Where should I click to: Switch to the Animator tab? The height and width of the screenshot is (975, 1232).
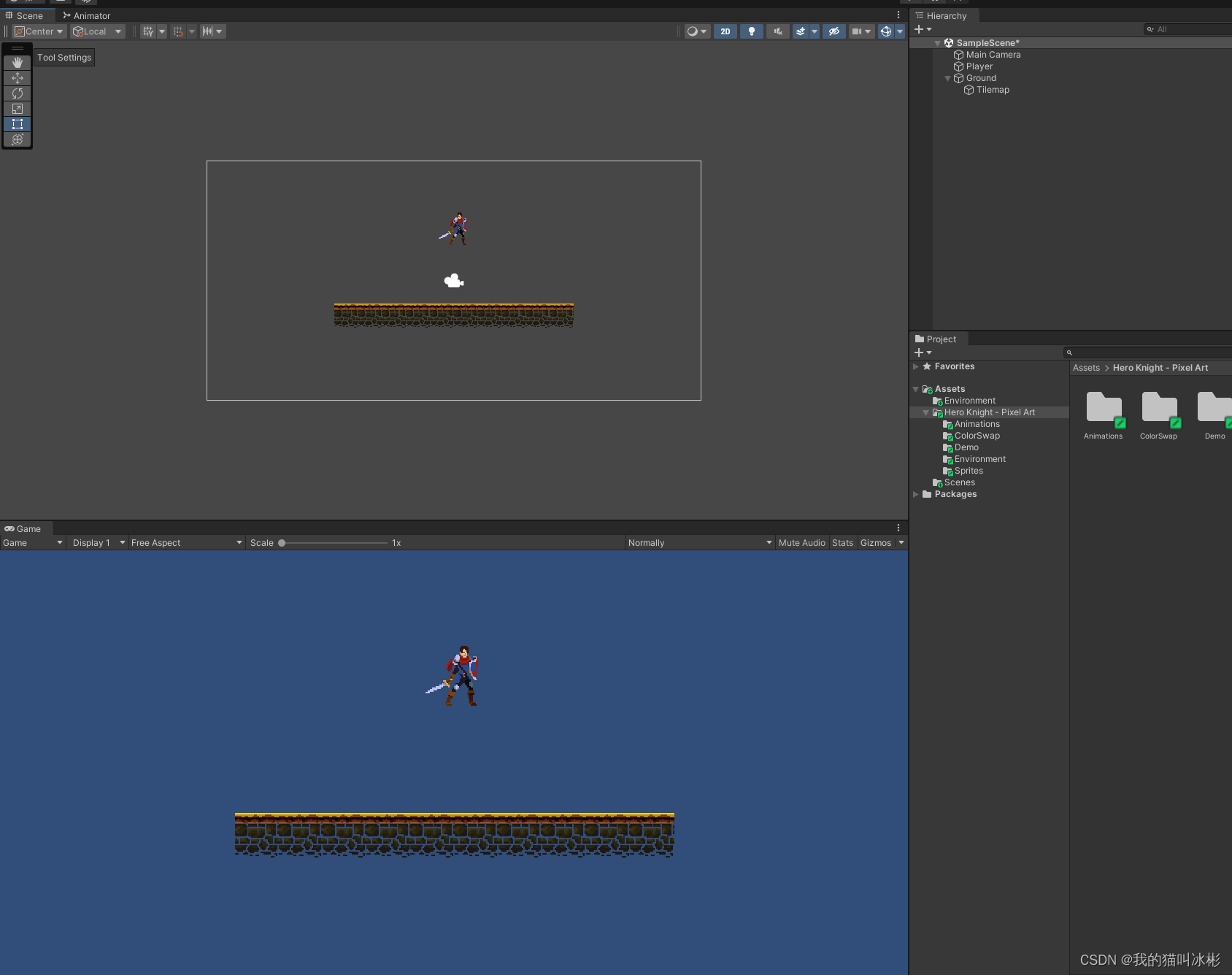click(x=87, y=15)
